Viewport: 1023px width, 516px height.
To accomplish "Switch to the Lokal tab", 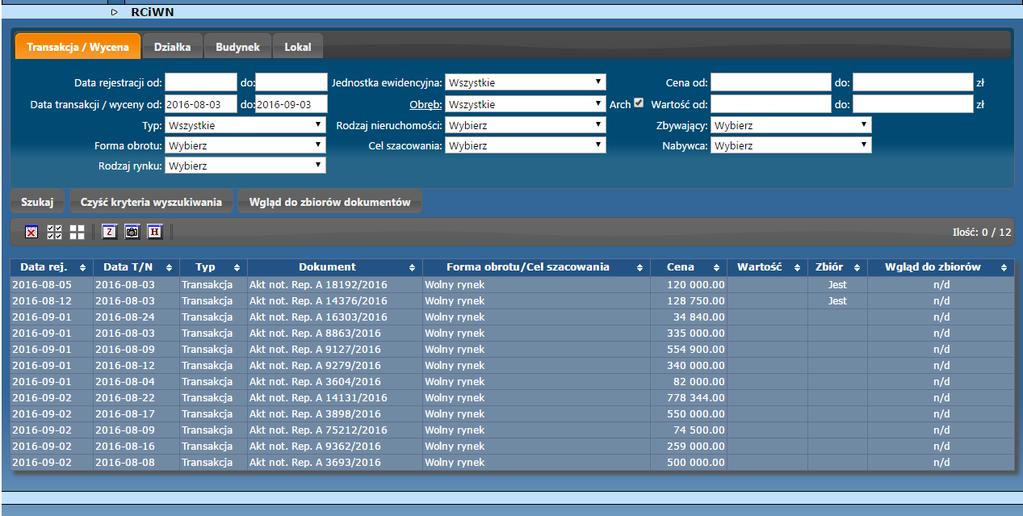I will click(298, 47).
